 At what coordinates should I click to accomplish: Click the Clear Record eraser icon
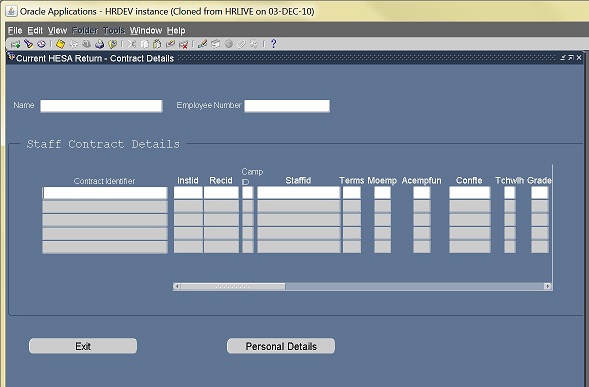(x=170, y=44)
